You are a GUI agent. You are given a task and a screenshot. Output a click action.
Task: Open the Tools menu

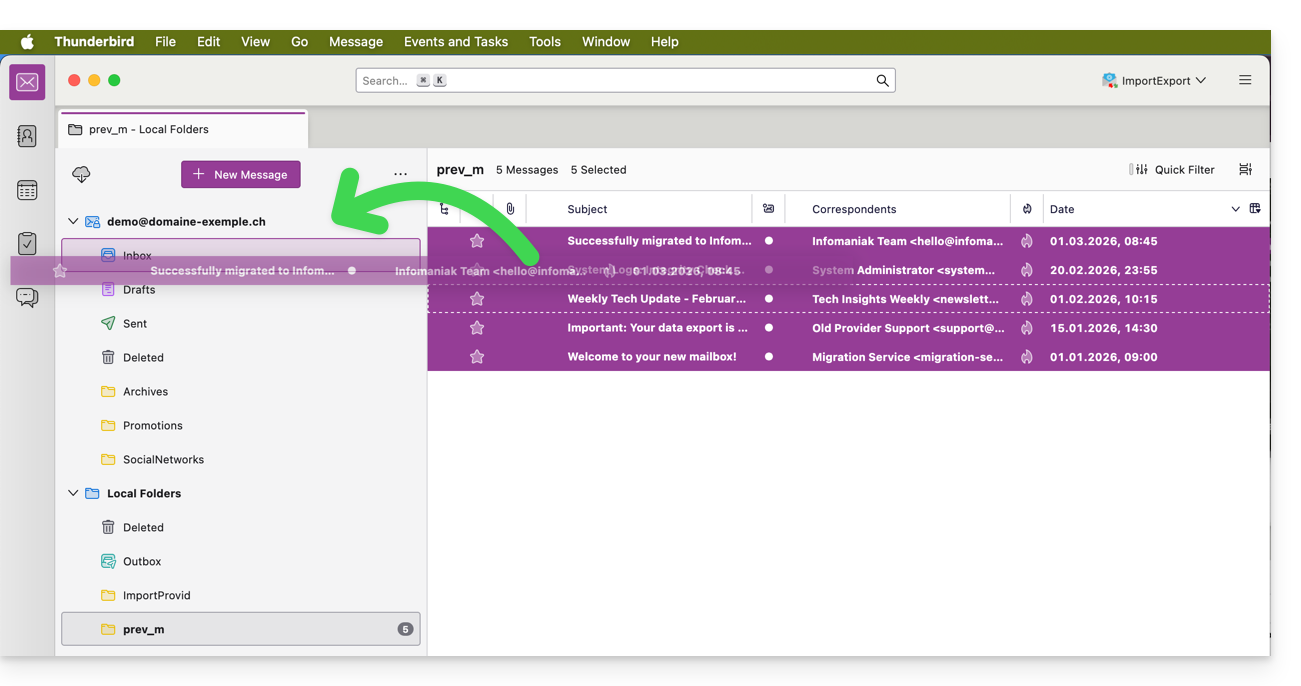pyautogui.click(x=544, y=42)
